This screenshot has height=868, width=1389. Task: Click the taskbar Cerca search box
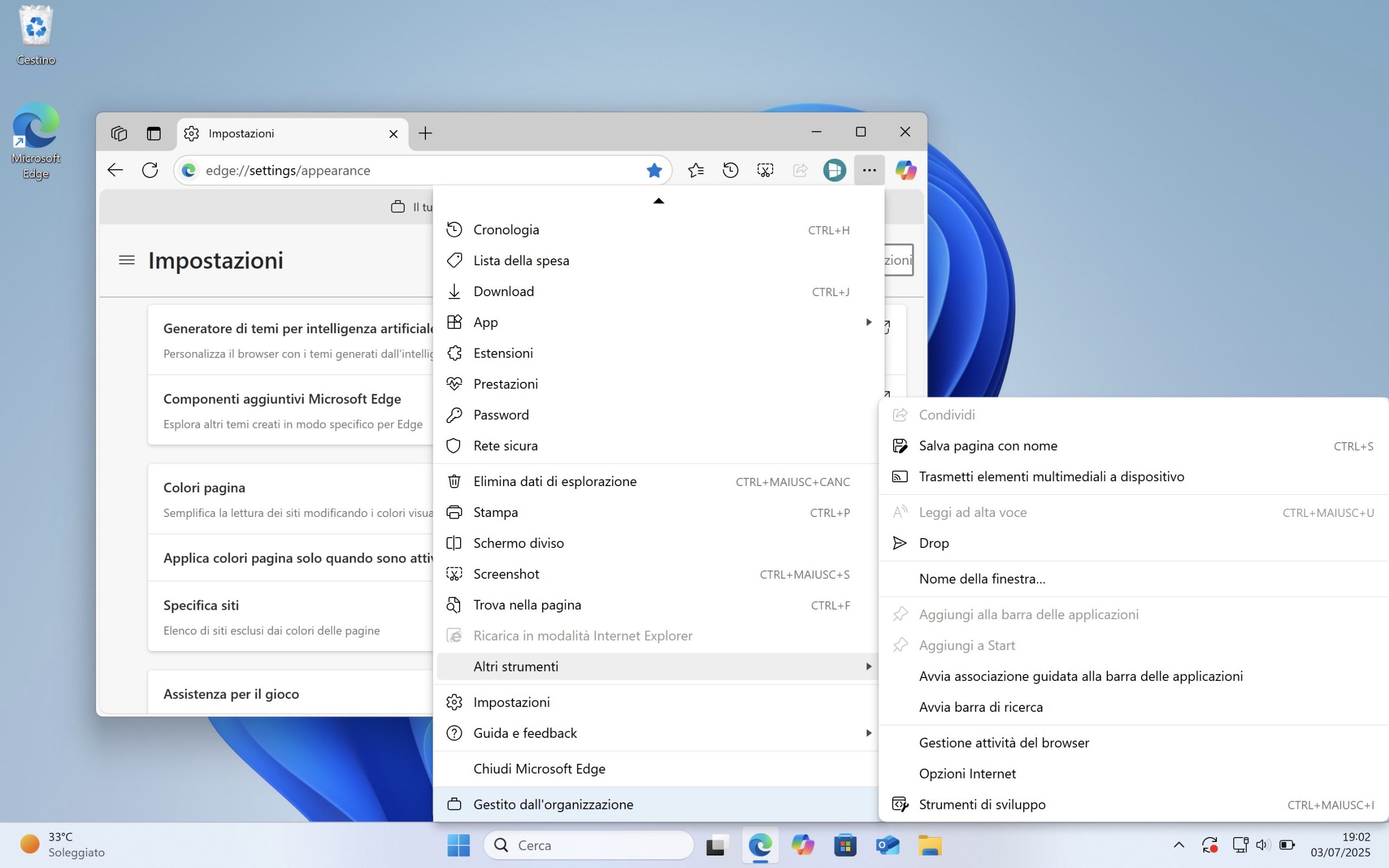click(x=589, y=845)
